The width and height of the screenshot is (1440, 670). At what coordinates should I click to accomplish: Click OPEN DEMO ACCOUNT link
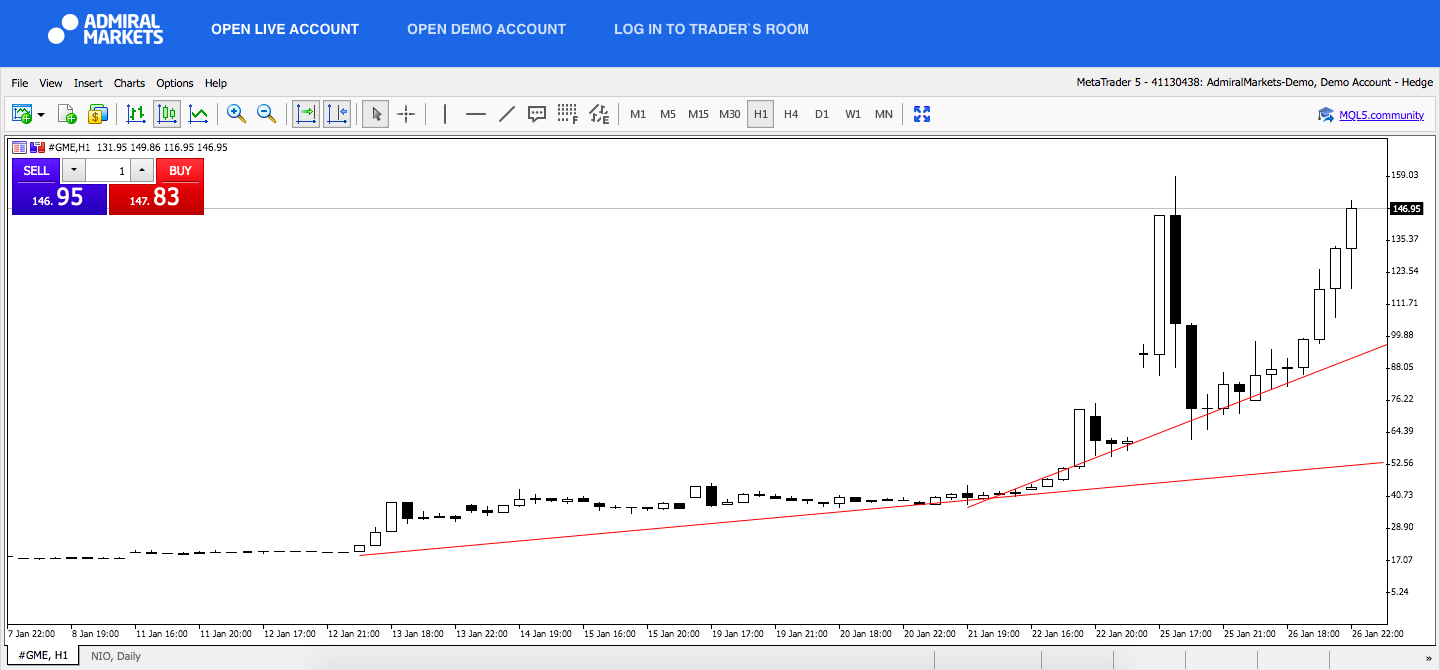click(486, 29)
